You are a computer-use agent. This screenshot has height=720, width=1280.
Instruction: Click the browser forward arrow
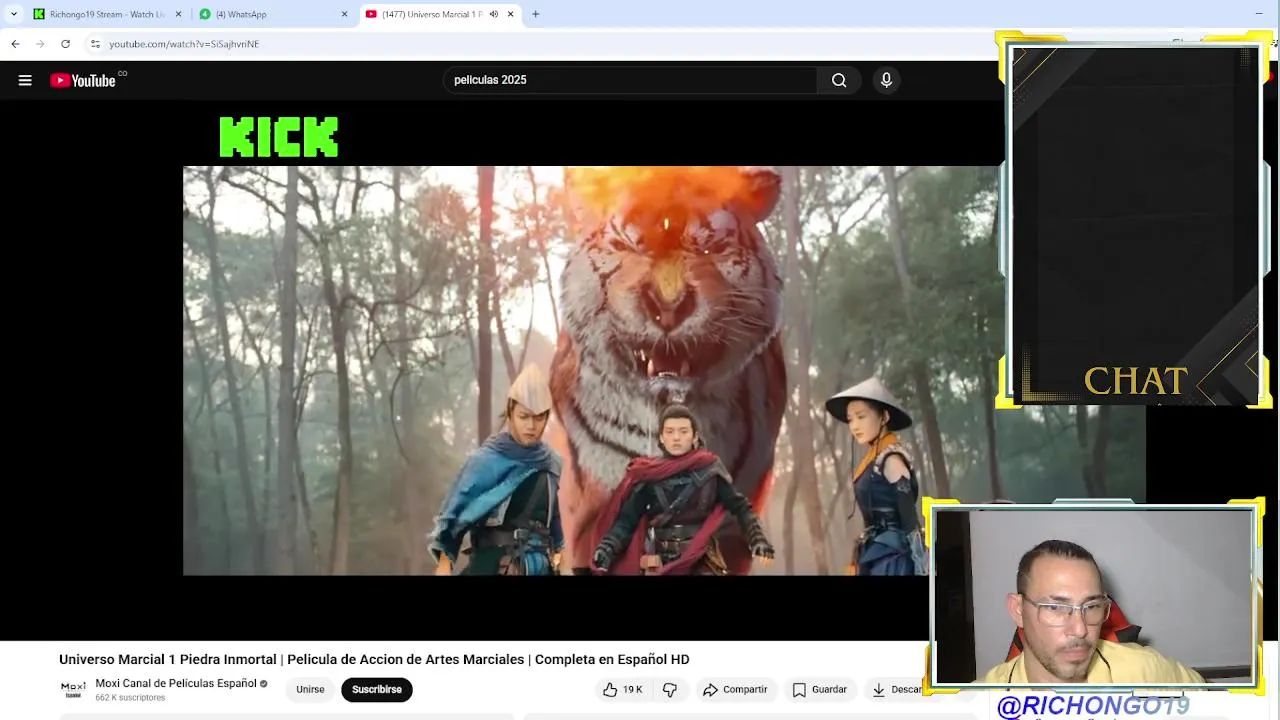click(x=40, y=44)
